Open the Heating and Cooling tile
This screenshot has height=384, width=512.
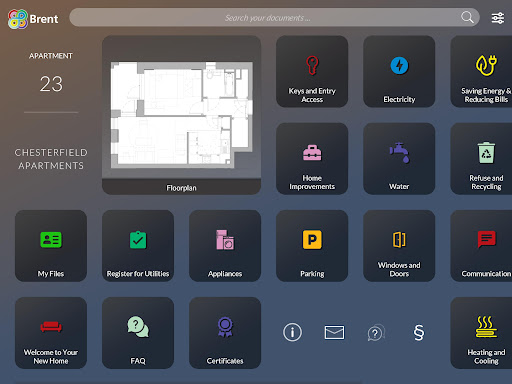(x=481, y=333)
